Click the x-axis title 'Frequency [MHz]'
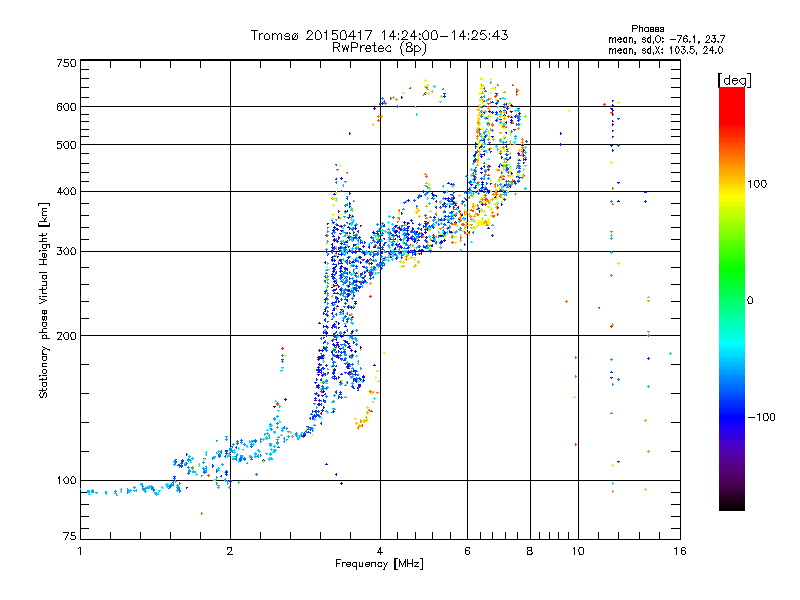This screenshot has height=600, width=800. coord(379,564)
